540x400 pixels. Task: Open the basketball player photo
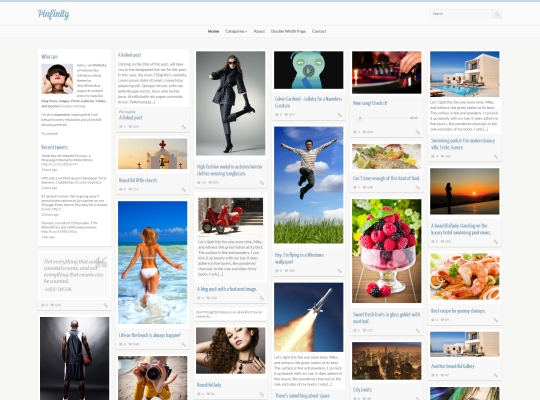(74, 358)
